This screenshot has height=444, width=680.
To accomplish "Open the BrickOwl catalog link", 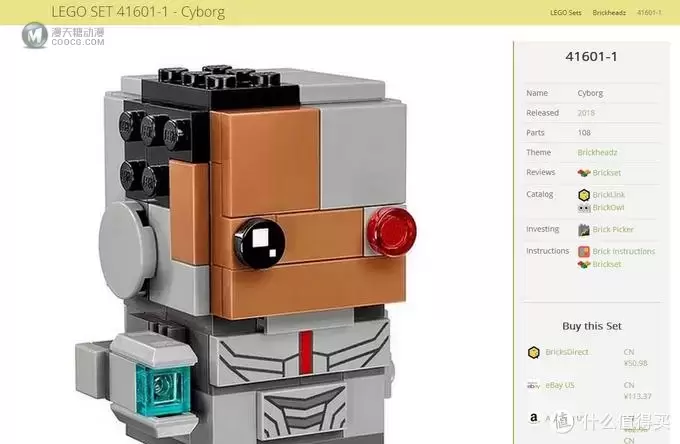I will click(608, 208).
